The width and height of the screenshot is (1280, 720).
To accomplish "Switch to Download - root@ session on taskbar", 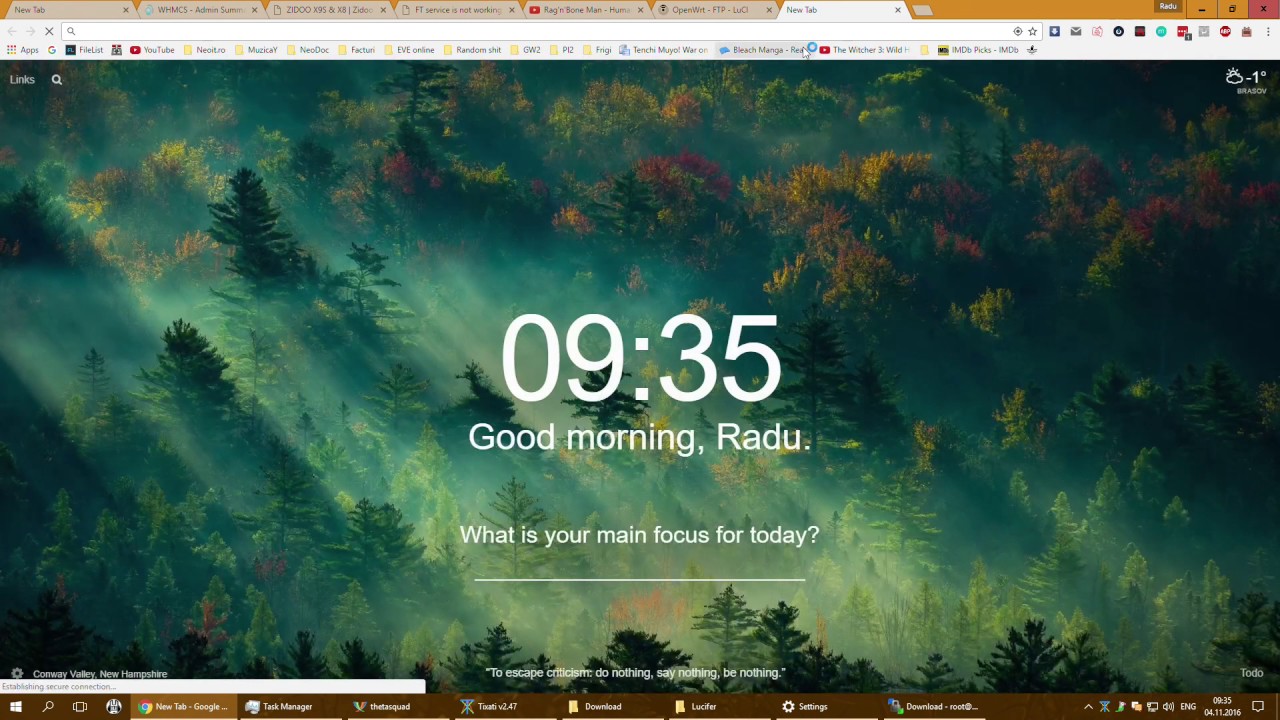I will pyautogui.click(x=933, y=706).
